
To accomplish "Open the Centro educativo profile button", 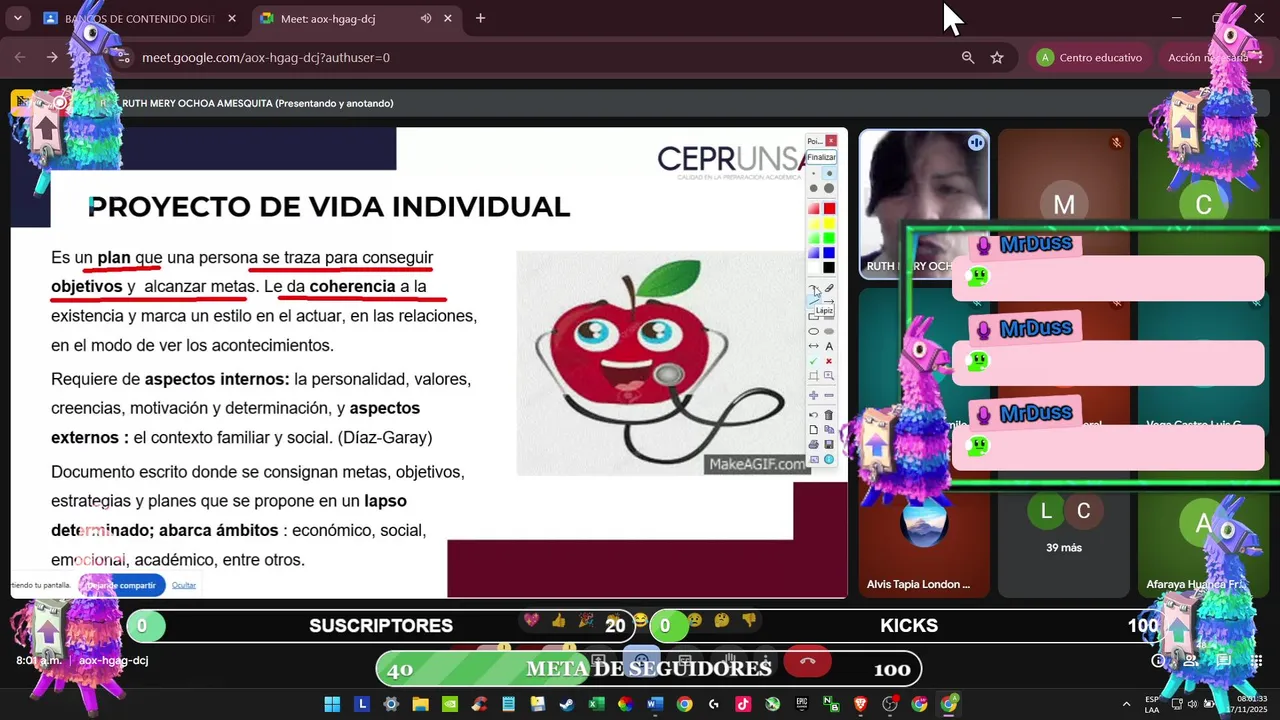I will [1089, 58].
